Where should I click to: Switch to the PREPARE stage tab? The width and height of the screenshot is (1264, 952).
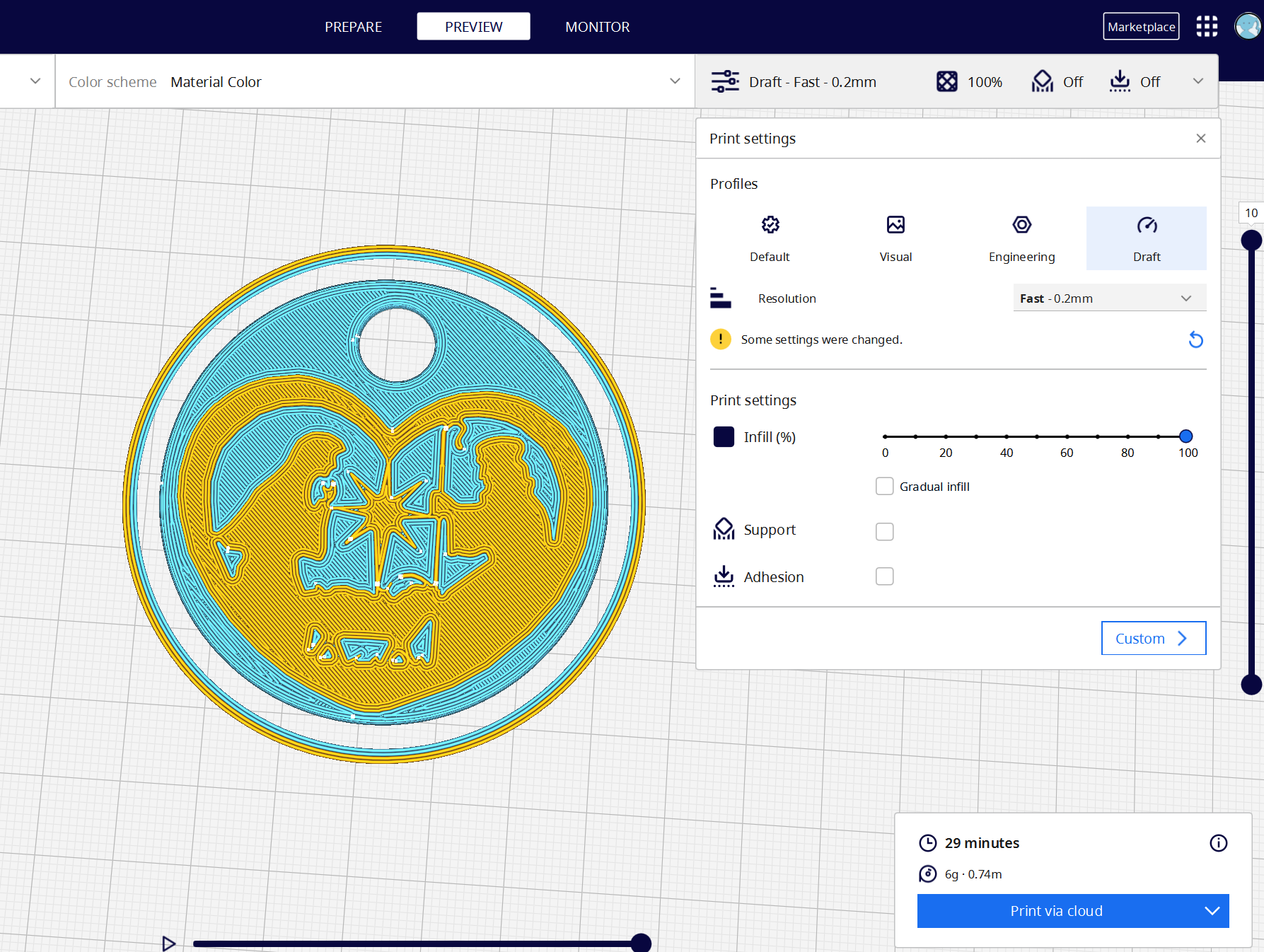pos(353,27)
